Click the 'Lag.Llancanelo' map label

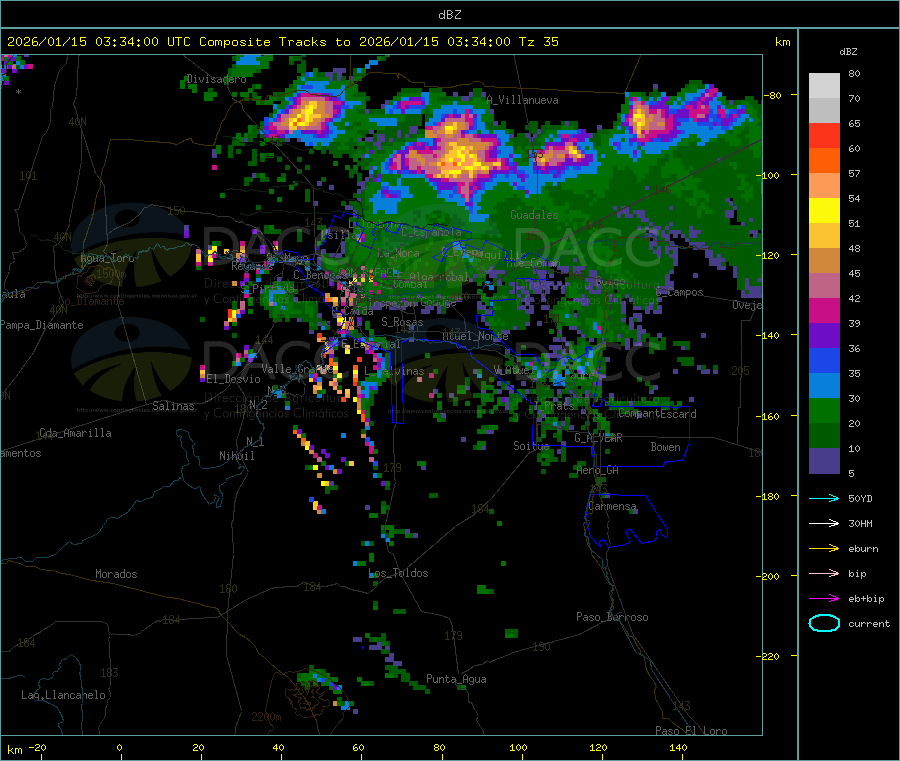(63, 695)
